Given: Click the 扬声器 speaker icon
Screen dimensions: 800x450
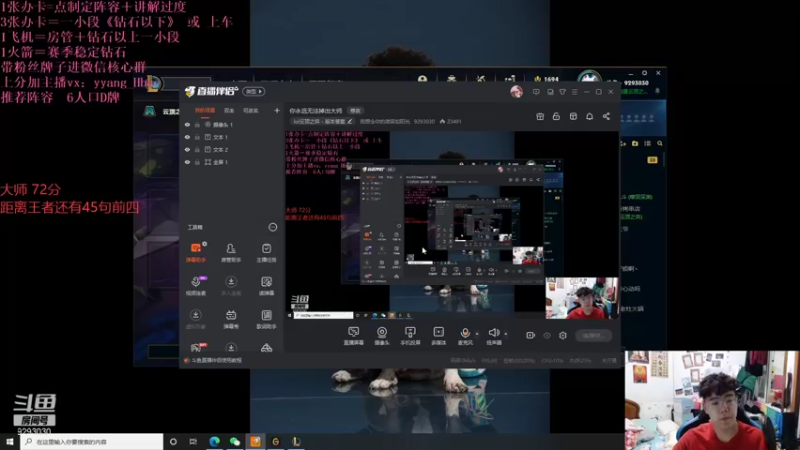Looking at the screenshot, I should click(494, 333).
